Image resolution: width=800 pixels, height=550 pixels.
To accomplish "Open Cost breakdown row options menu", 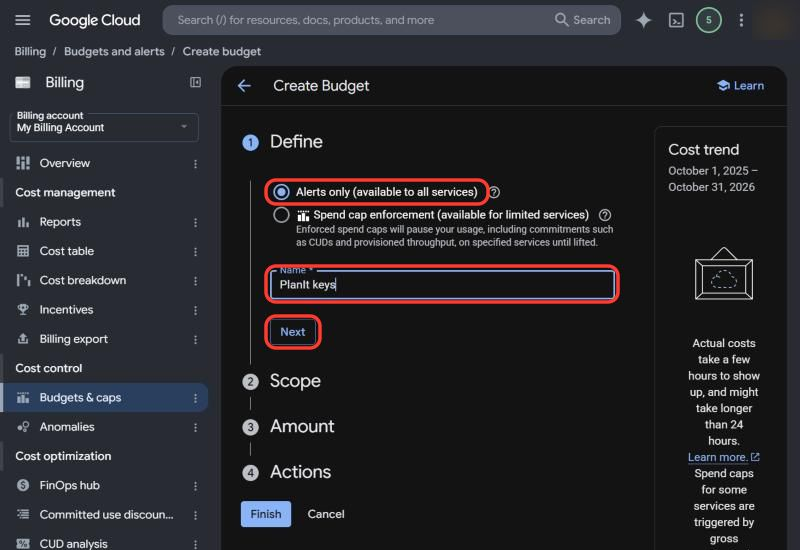I will (x=195, y=281).
